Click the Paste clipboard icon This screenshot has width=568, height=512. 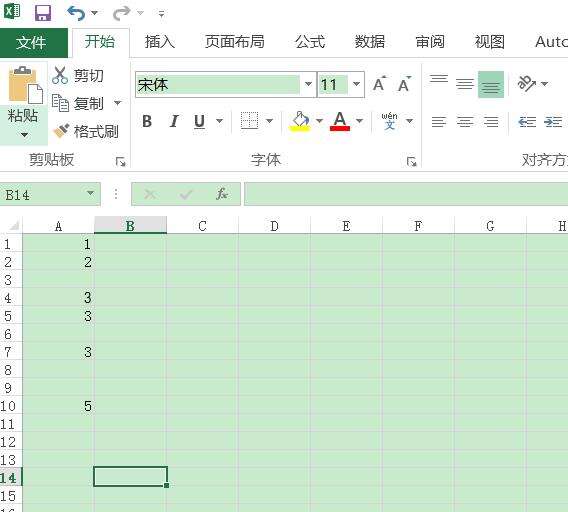pos(24,85)
